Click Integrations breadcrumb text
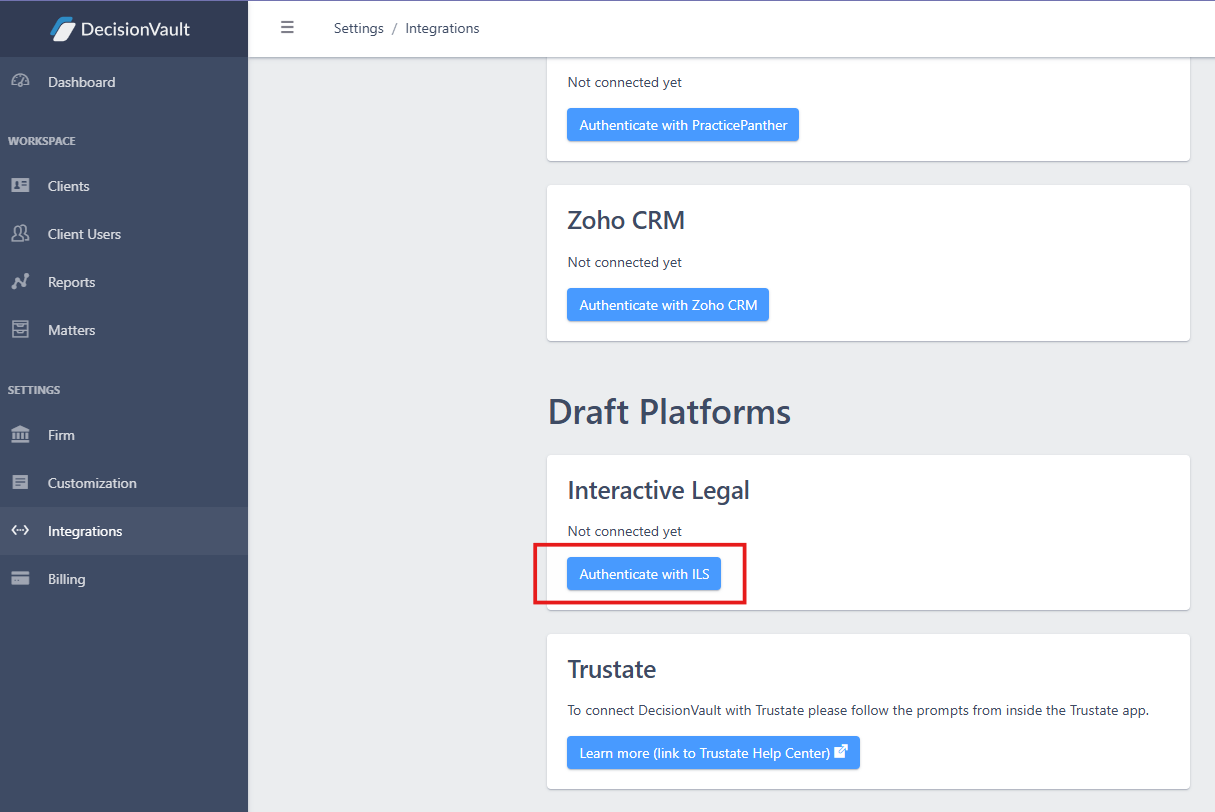This screenshot has width=1215, height=812. pyautogui.click(x=442, y=28)
